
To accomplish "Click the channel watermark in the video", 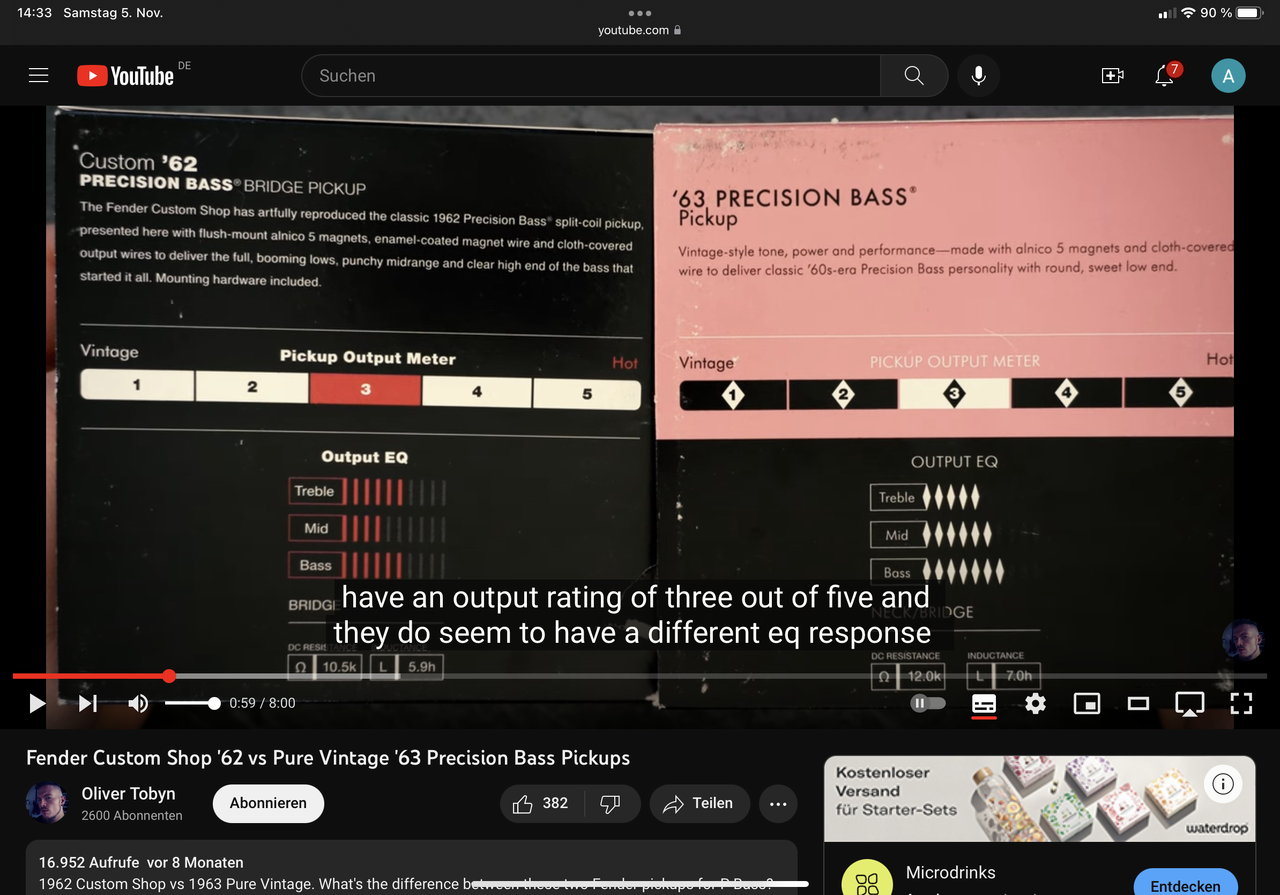I will click(x=1241, y=641).
